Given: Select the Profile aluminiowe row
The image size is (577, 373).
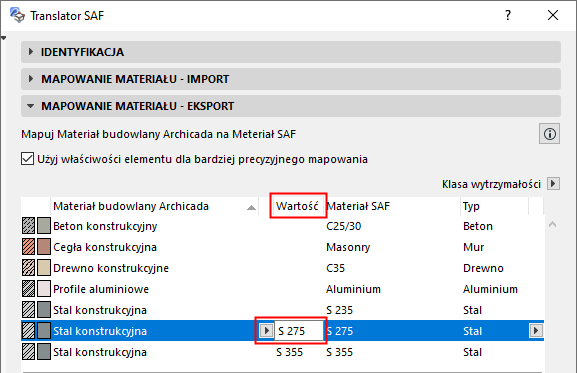Looking at the screenshot, I should [282, 289].
